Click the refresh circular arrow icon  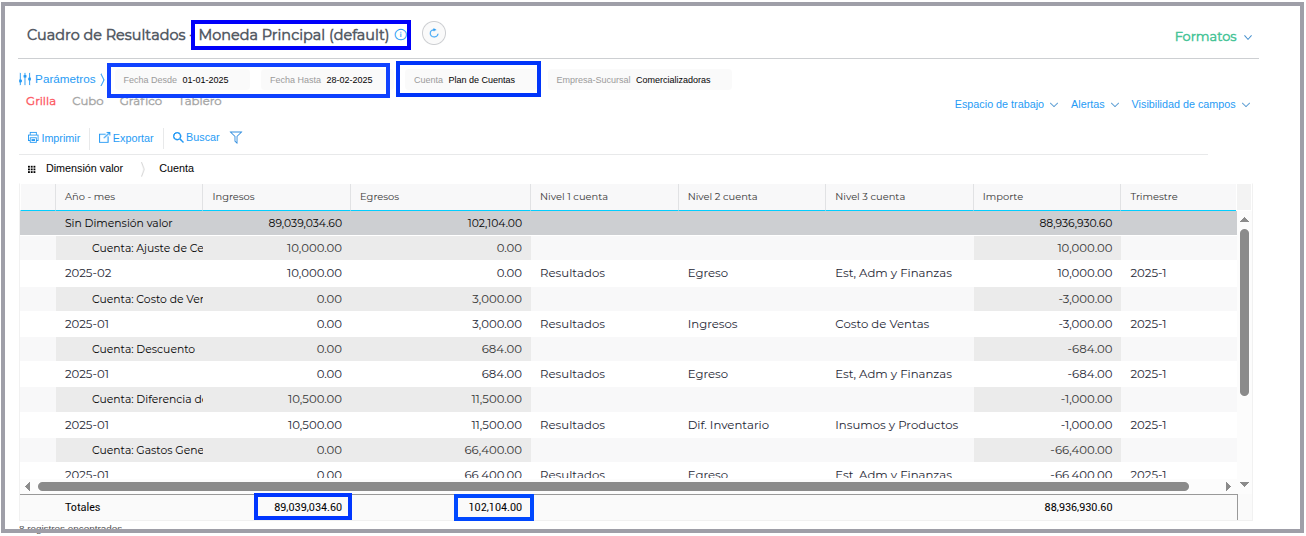pyautogui.click(x=433, y=34)
